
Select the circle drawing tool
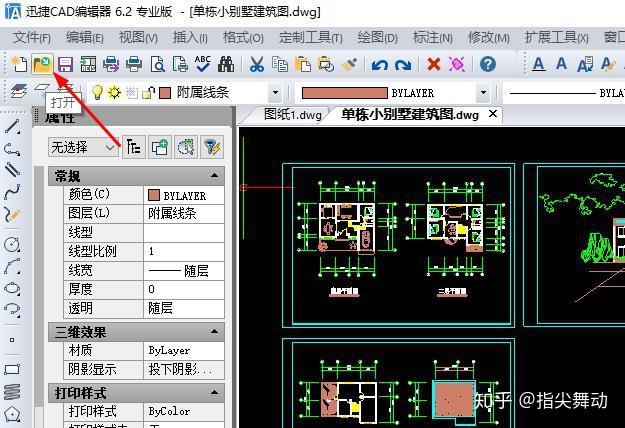tap(12, 244)
